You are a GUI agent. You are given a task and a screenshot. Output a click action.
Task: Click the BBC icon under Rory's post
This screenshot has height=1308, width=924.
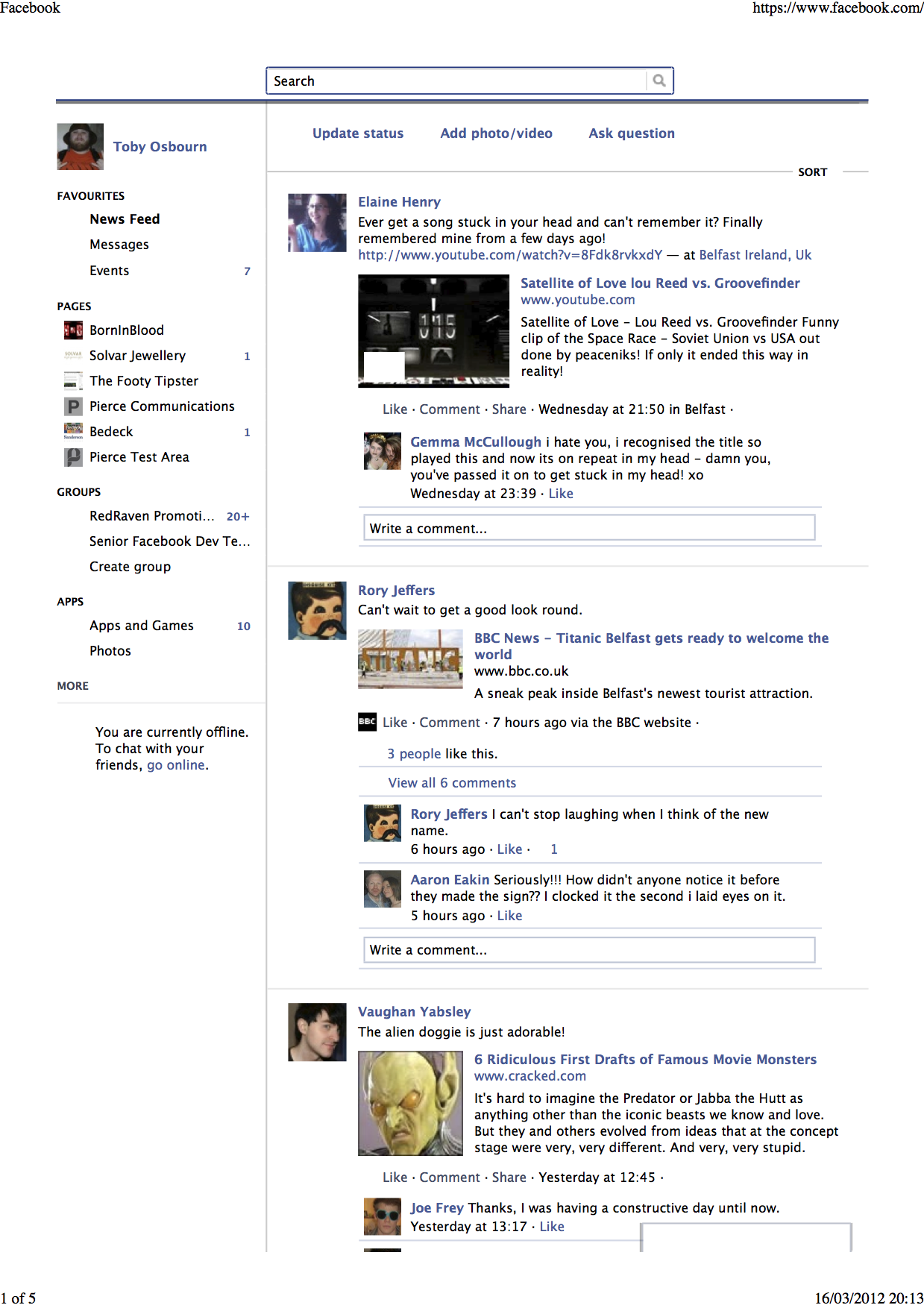(367, 722)
